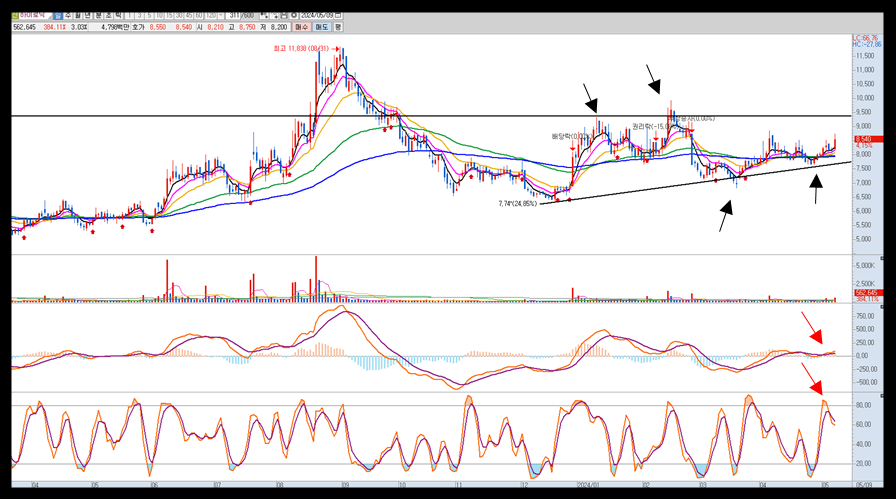Viewport: 896px width, 499px height.
Task: Click the 2024/01 date label on time axis
Action: tap(588, 485)
